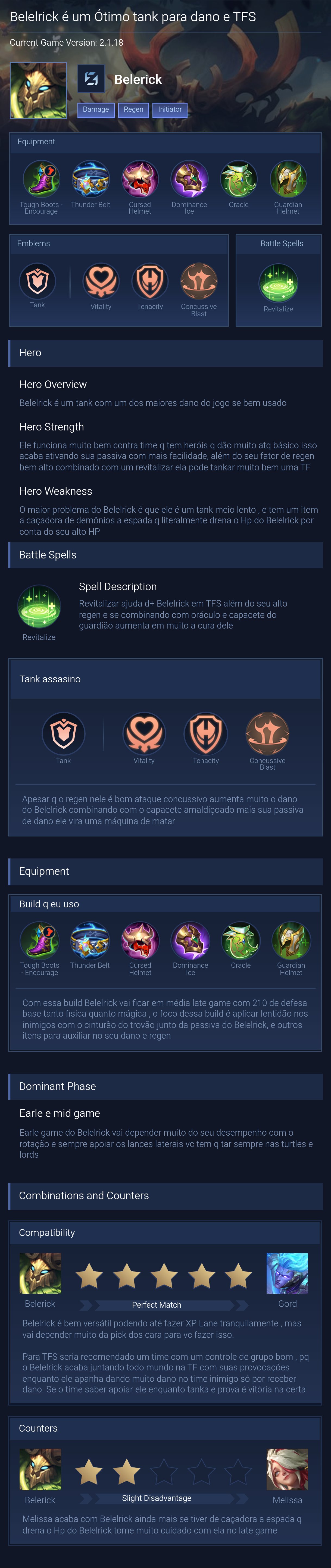Open the Guardian Helmet equipment icon
The height and width of the screenshot is (1568, 331).
[x=288, y=179]
